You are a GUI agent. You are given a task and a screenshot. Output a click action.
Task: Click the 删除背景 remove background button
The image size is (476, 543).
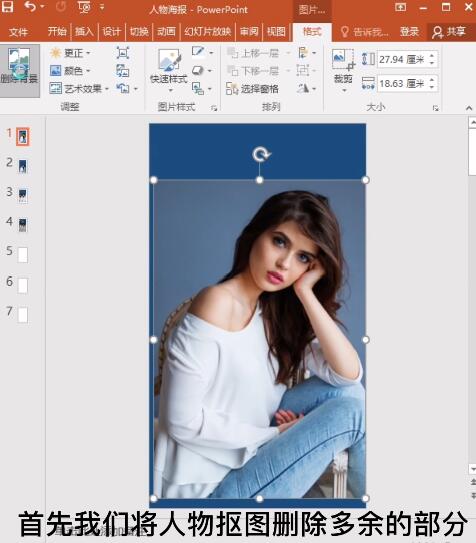[19, 70]
